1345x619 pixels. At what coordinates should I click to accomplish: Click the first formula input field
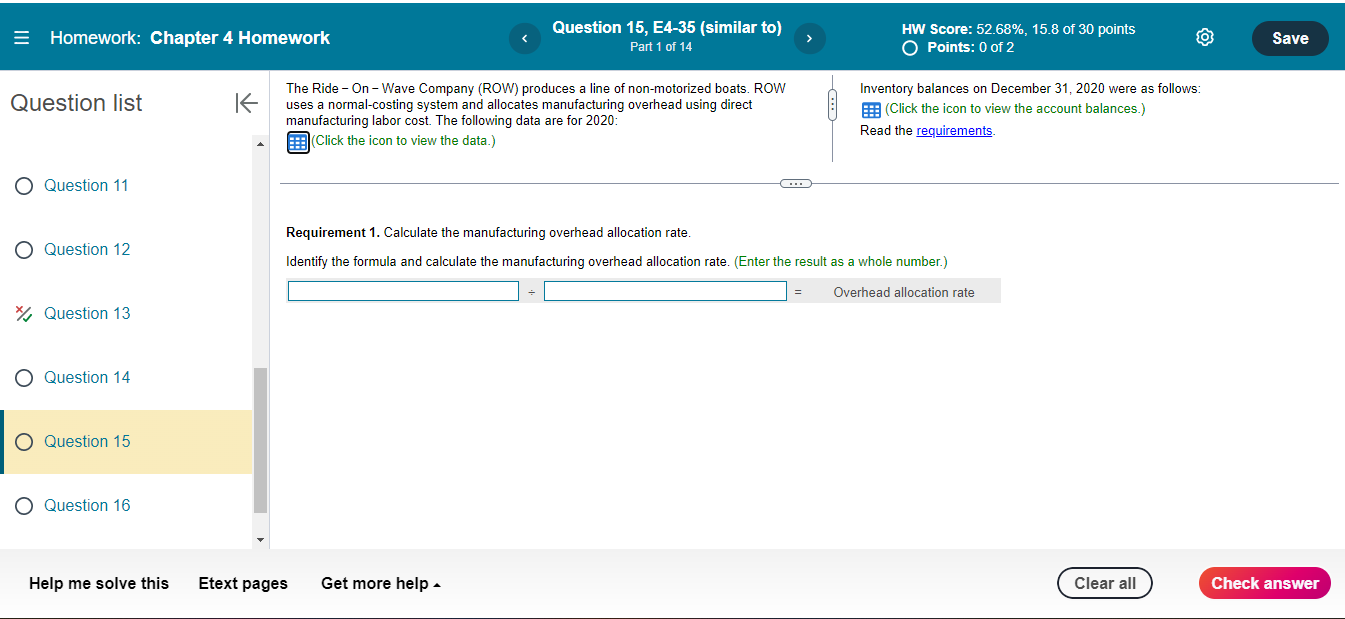coord(403,290)
